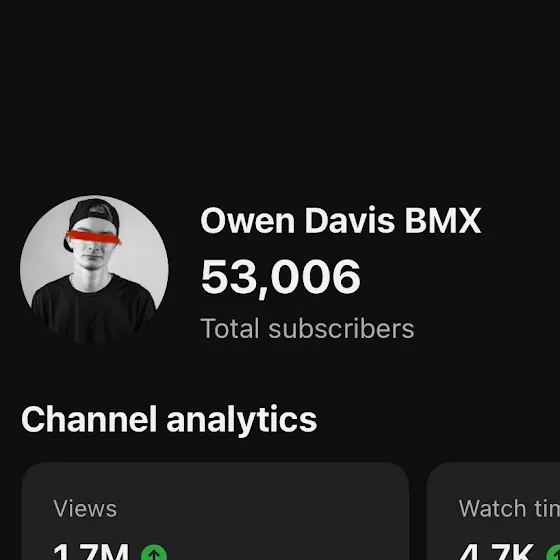Tap the black t-shirt in the avatar
This screenshot has height=560, width=560.
click(94, 309)
